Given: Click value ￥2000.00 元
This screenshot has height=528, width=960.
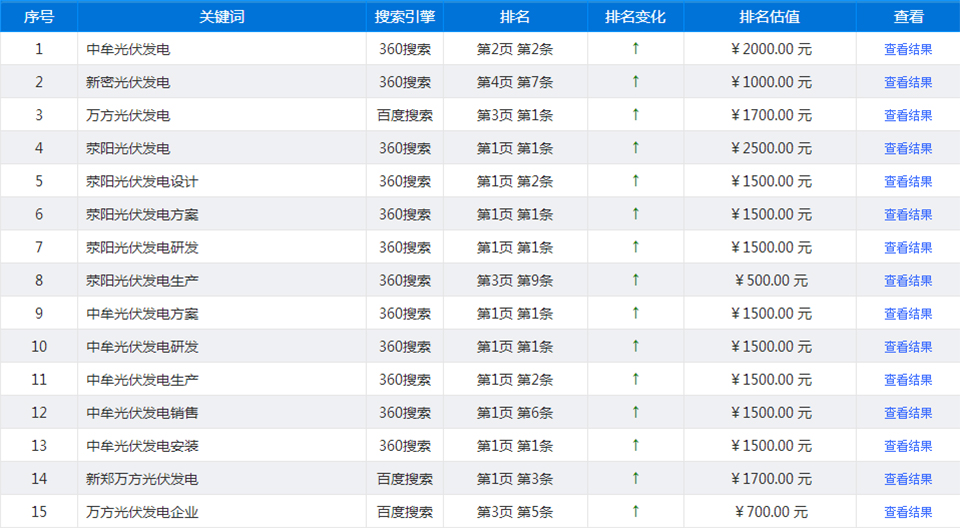Looking at the screenshot, I should 771,49.
